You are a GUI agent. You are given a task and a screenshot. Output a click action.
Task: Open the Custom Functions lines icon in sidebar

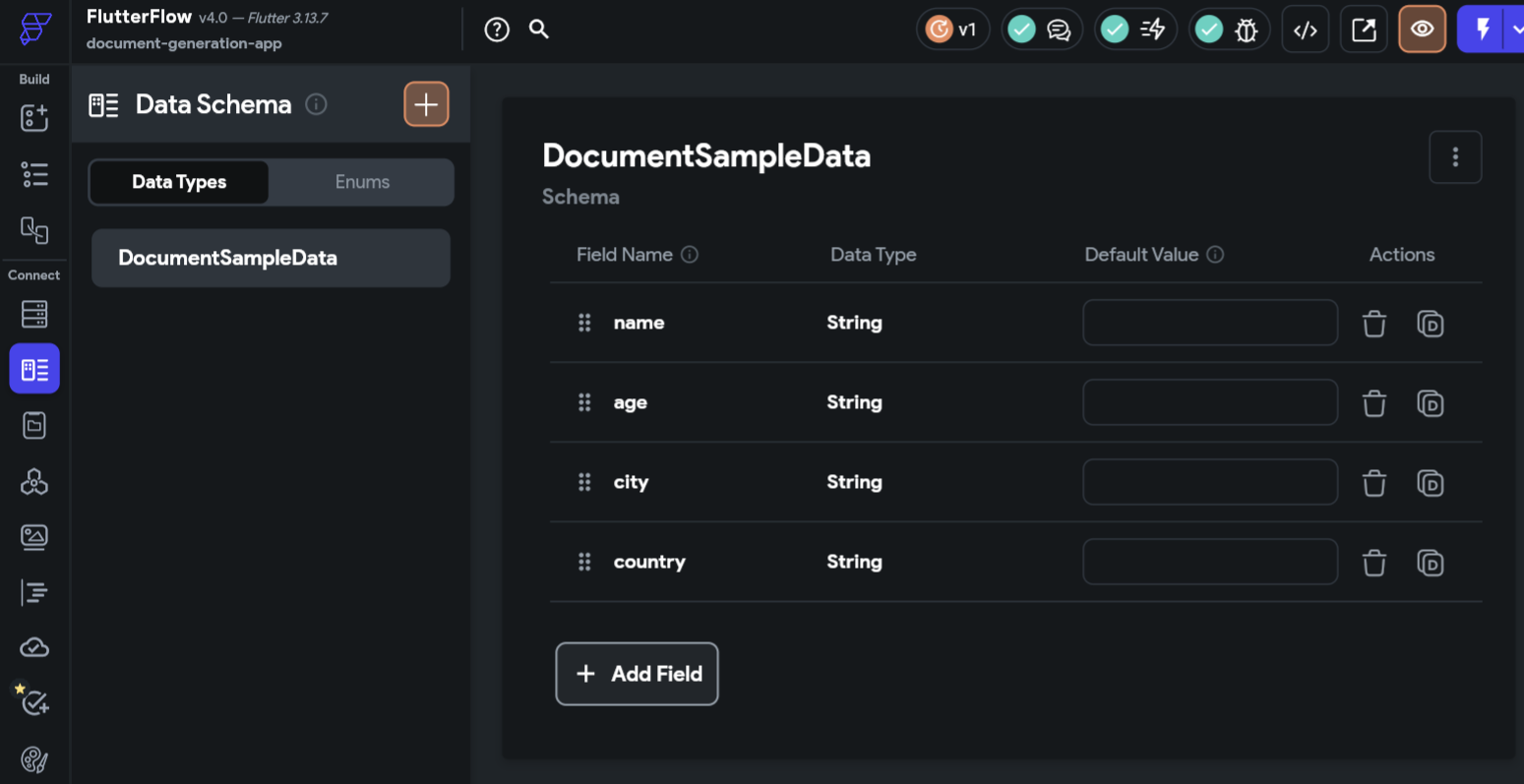34,592
